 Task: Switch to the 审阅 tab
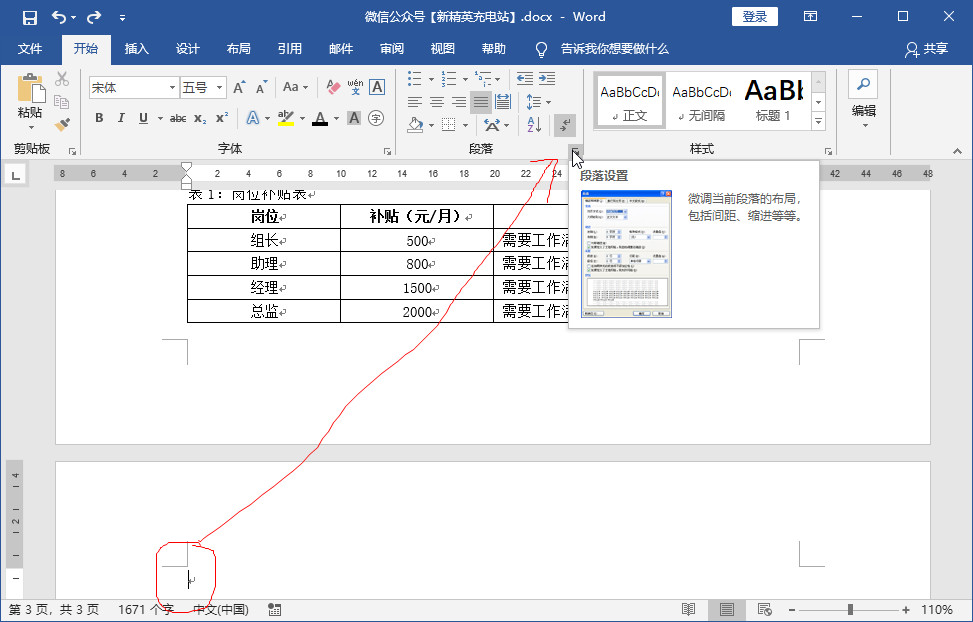point(392,48)
